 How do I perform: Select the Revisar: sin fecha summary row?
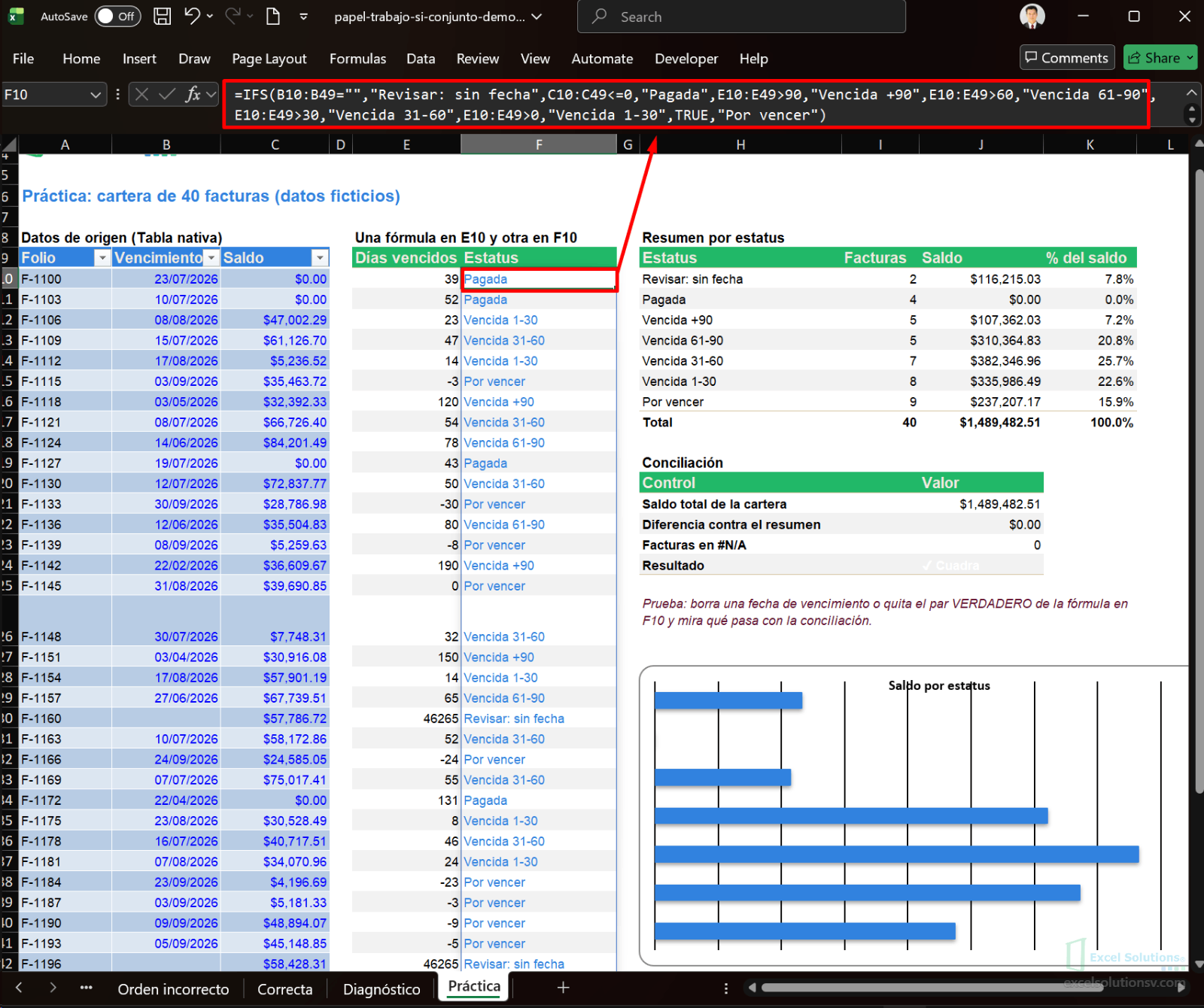pyautogui.click(x=888, y=279)
